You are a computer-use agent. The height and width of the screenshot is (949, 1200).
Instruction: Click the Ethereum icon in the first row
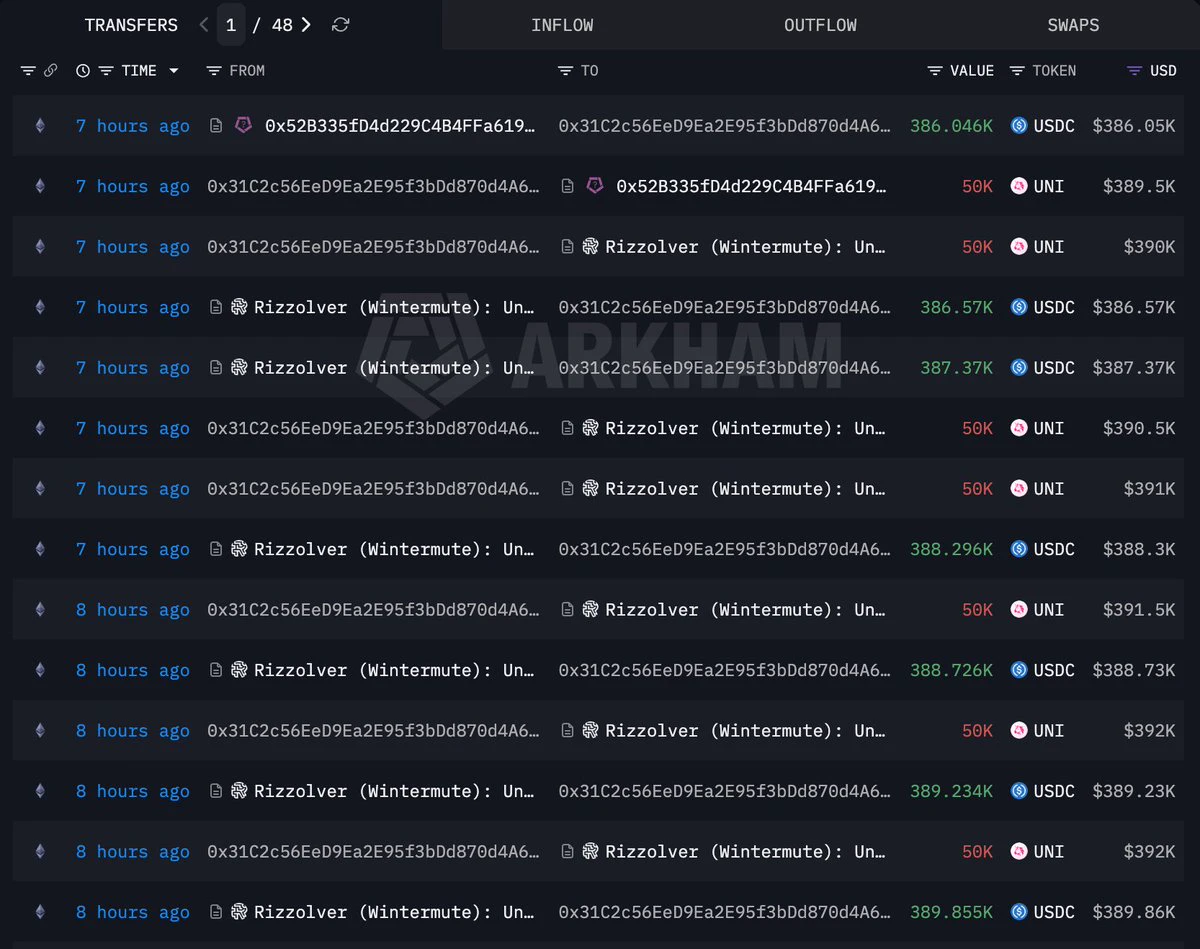(40, 126)
